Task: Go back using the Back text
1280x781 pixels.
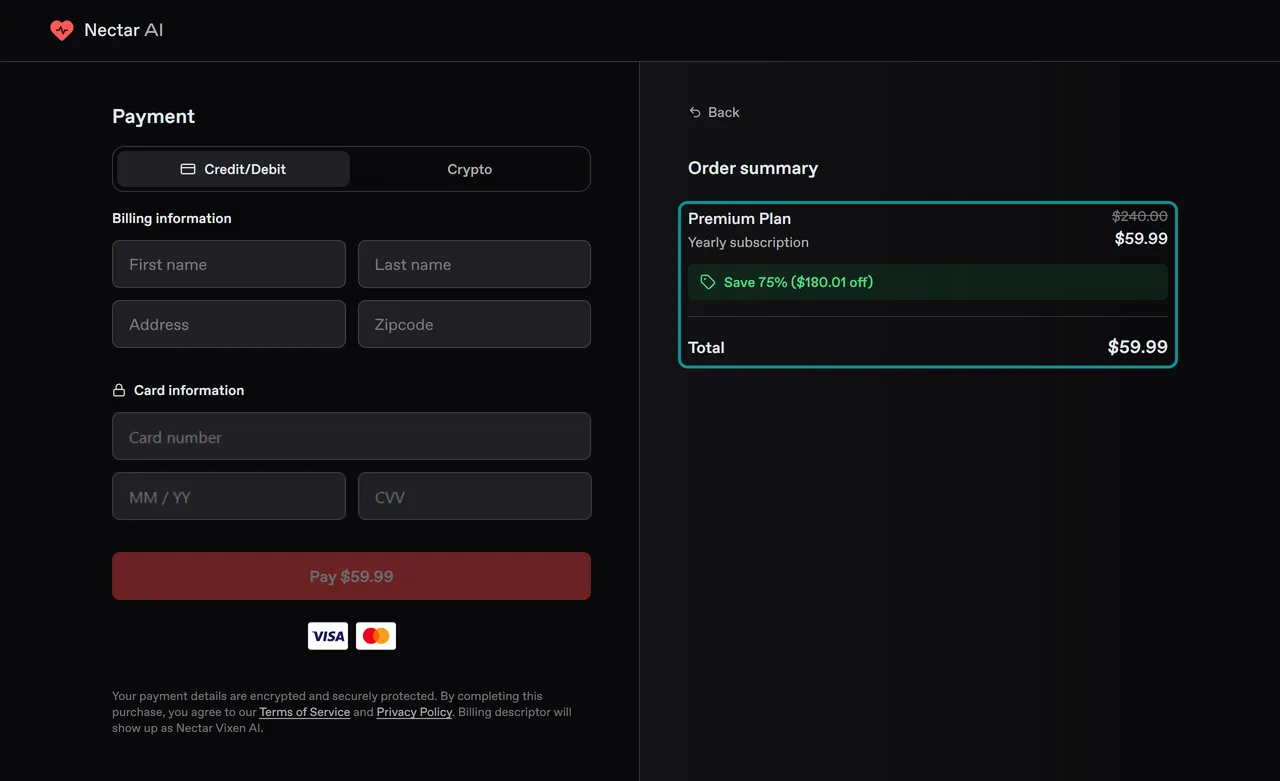Action: tap(724, 112)
